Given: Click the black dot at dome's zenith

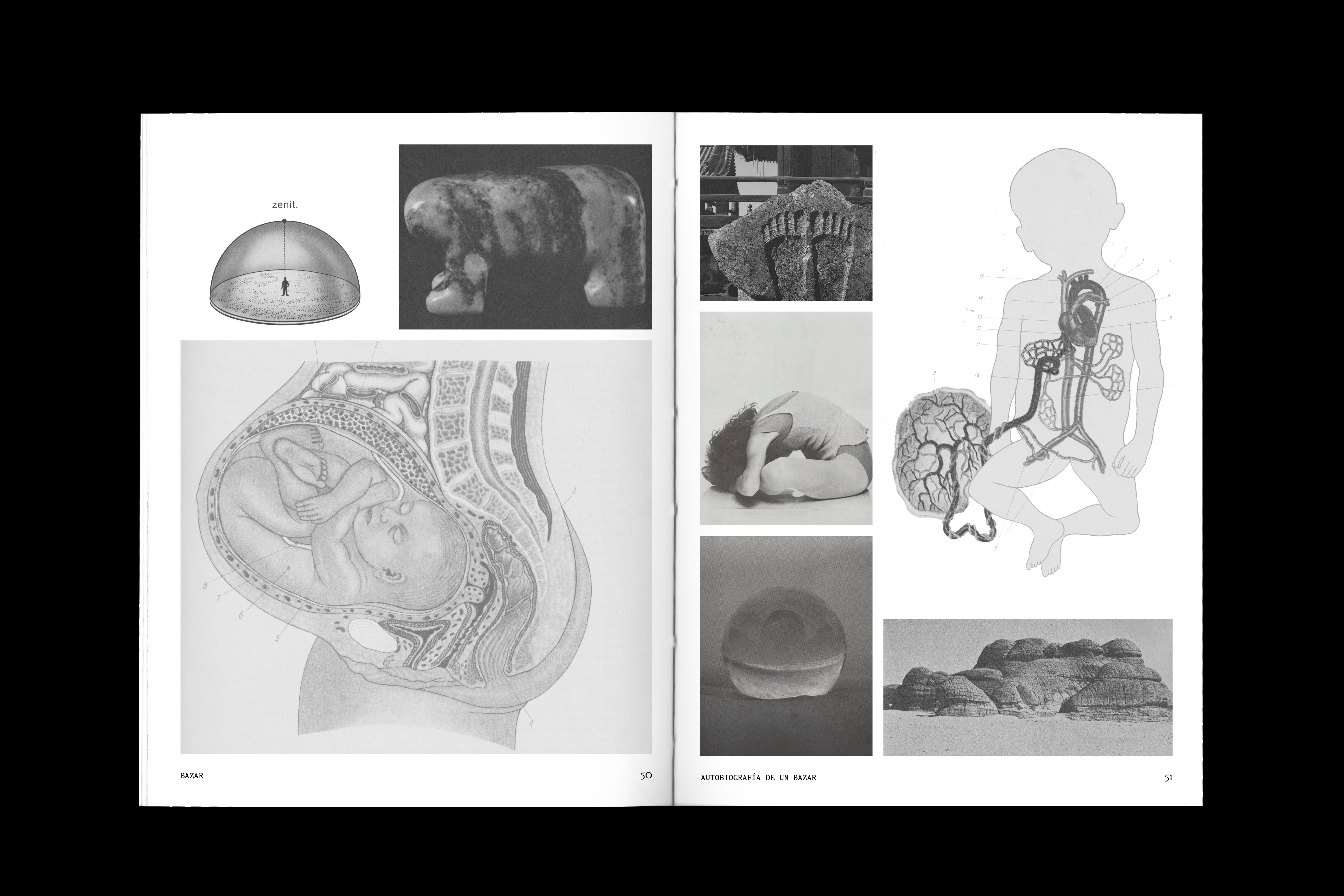Looking at the screenshot, I should pos(284,221).
